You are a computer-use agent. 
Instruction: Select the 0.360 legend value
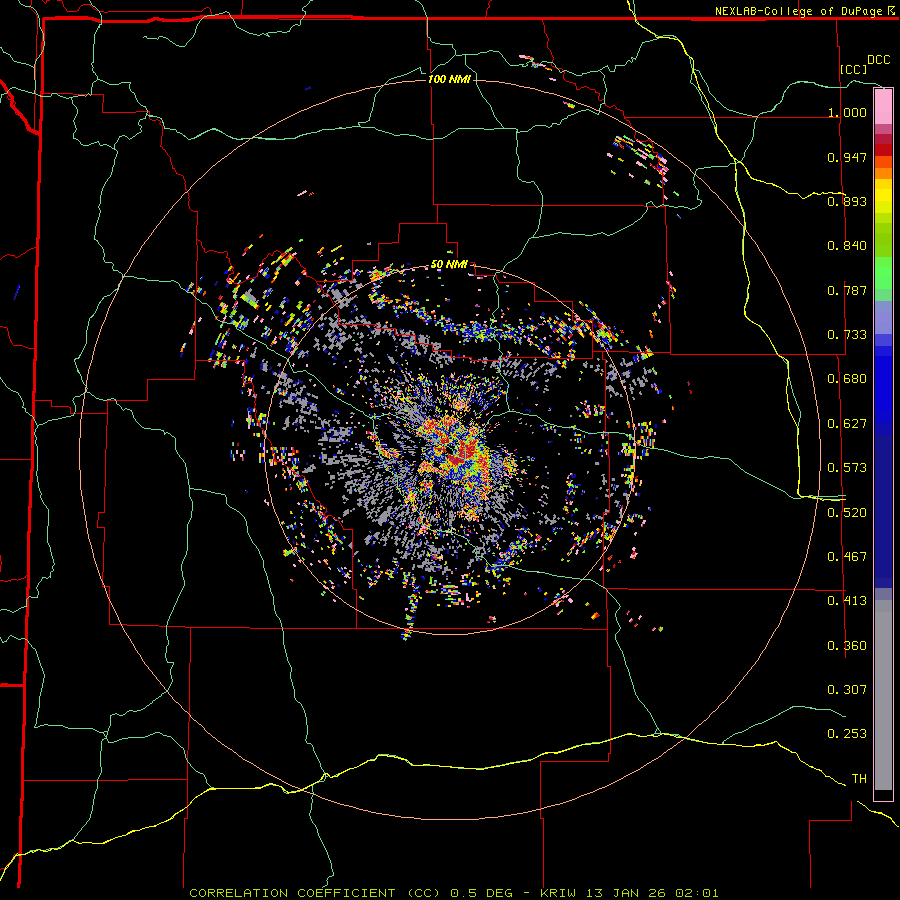pos(847,646)
